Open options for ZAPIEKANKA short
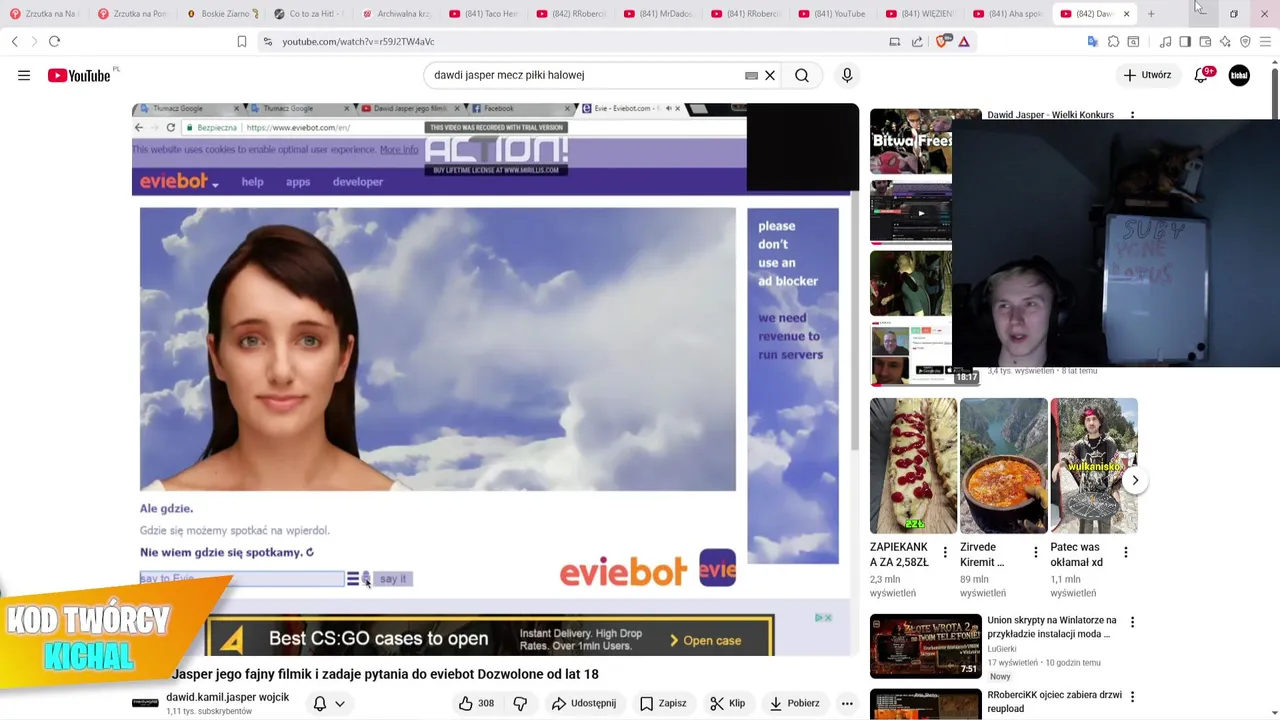Image resolution: width=1280 pixels, height=720 pixels. pos(945,552)
